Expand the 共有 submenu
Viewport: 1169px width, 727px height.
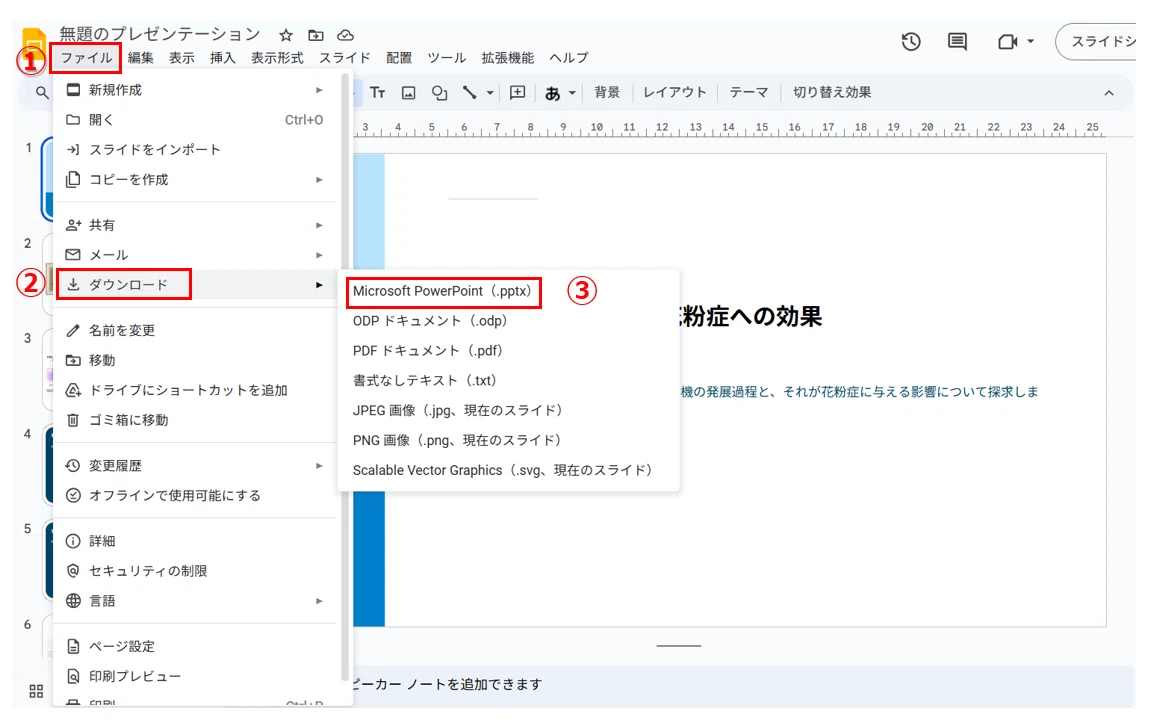coord(197,225)
